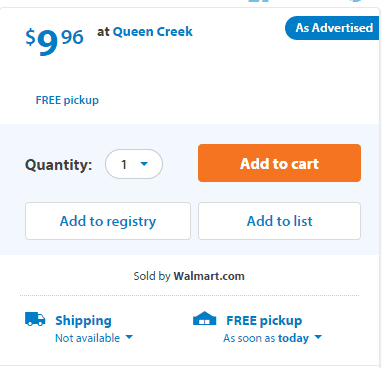Screen dimensions: 389x368
Task: Click the arrow next to today
Action: 318,337
